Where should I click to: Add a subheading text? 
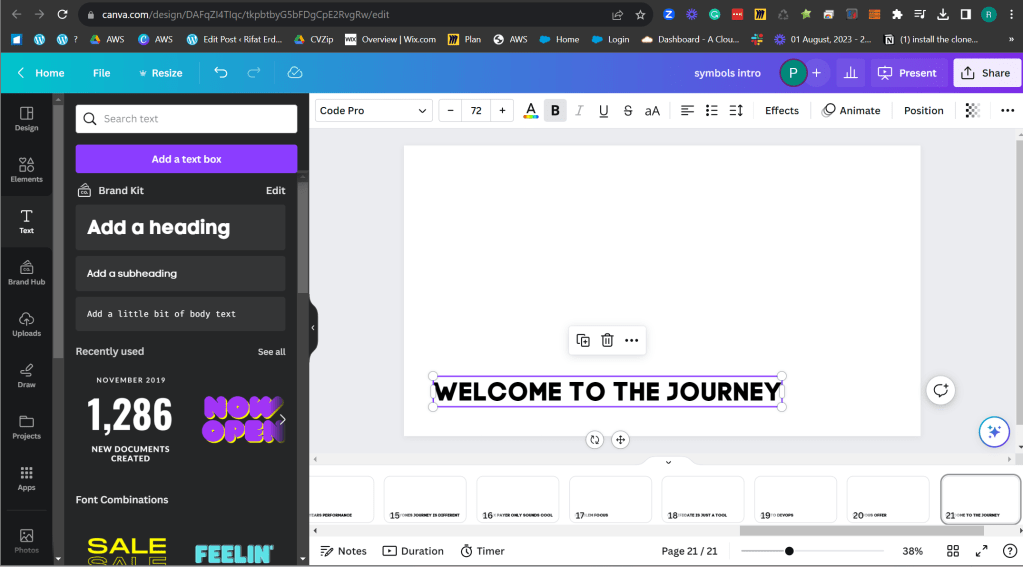181,273
